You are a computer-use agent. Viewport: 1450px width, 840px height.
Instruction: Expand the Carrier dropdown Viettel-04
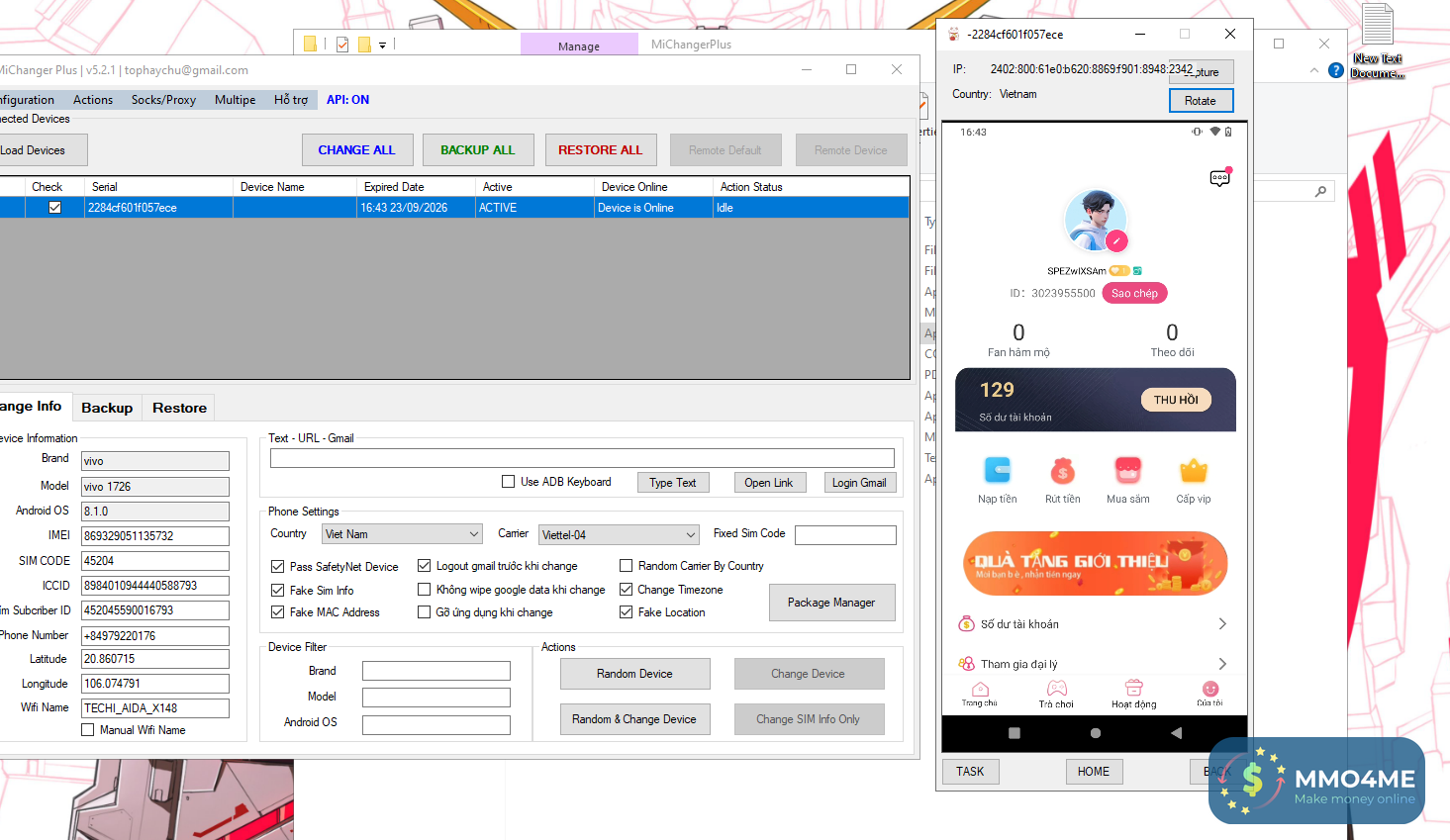click(619, 535)
